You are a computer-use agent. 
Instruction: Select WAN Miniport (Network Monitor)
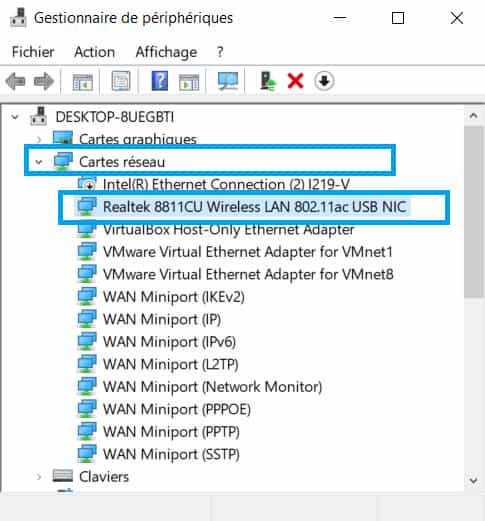click(x=212, y=387)
